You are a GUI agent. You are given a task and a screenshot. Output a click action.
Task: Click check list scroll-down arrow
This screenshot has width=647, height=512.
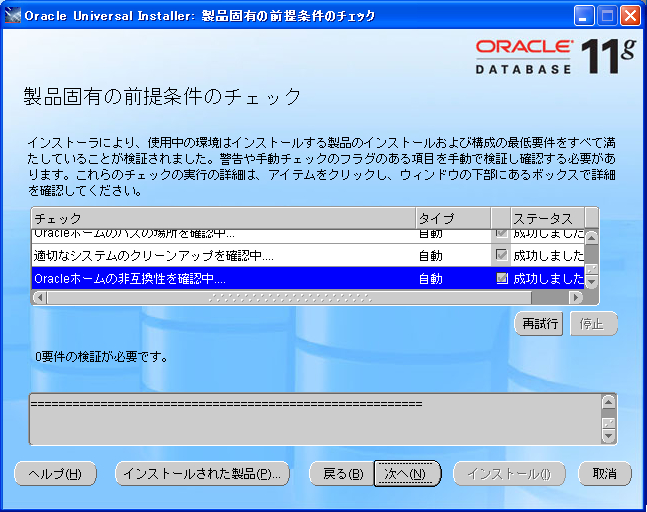[x=592, y=282]
